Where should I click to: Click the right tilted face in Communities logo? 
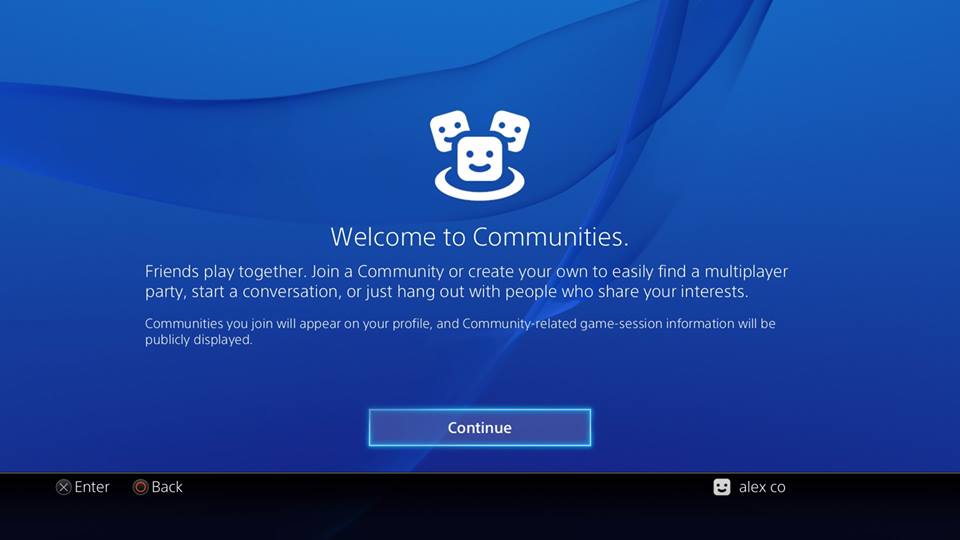point(511,129)
